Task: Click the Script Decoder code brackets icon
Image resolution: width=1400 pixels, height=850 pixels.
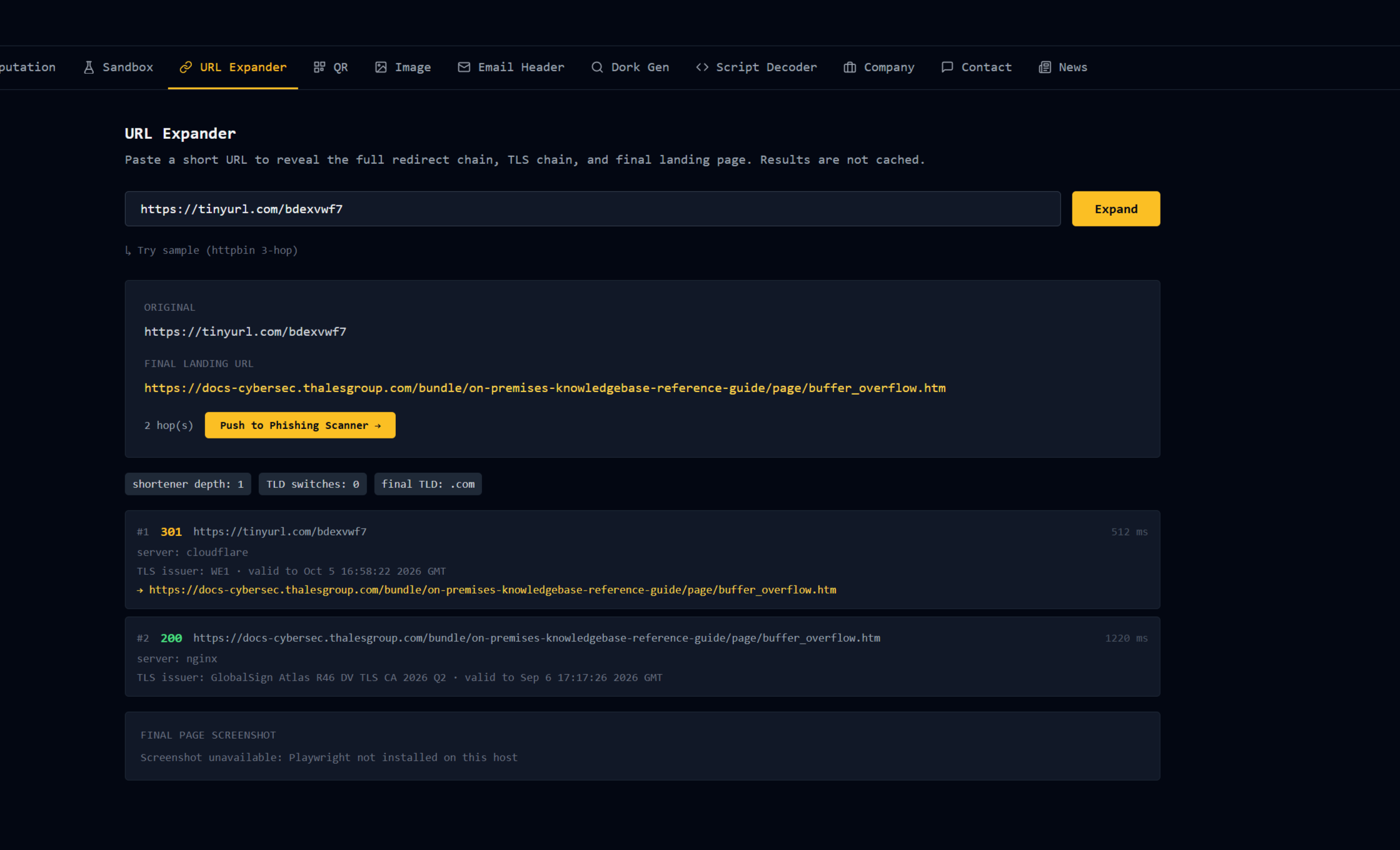Action: click(702, 67)
